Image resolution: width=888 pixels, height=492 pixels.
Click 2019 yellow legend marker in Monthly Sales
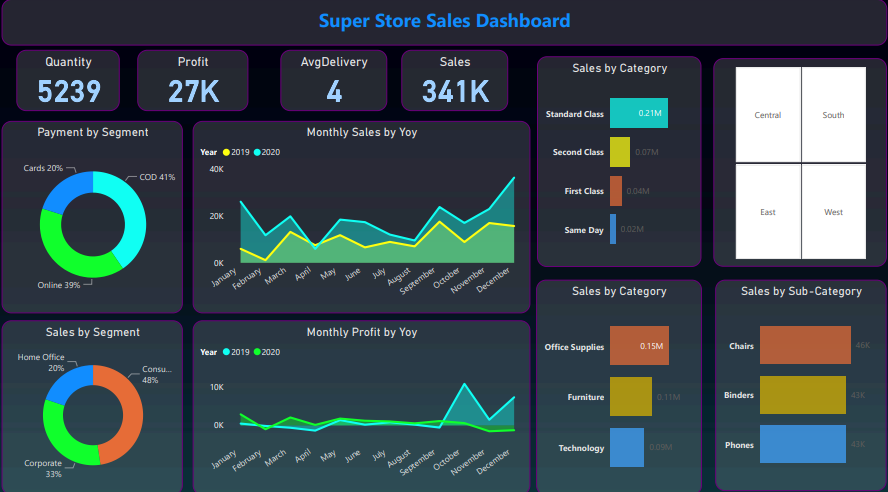pyautogui.click(x=227, y=152)
